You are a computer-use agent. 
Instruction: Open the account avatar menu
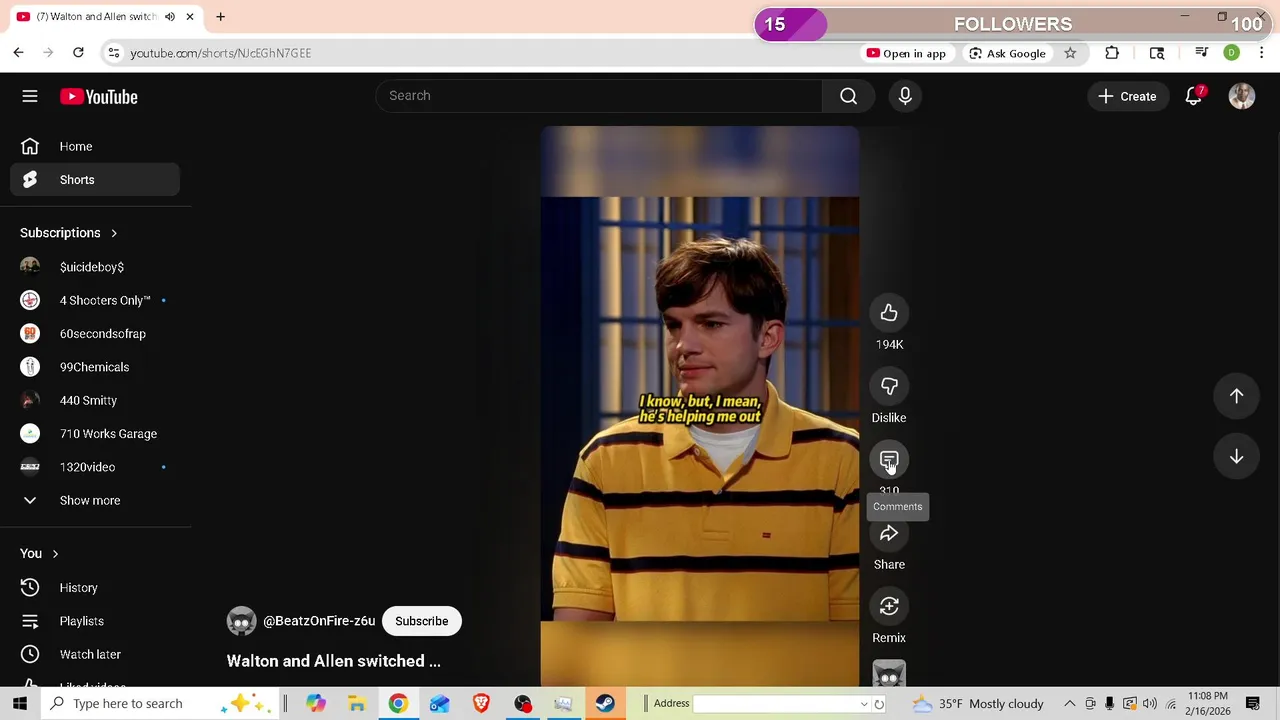(x=1242, y=96)
